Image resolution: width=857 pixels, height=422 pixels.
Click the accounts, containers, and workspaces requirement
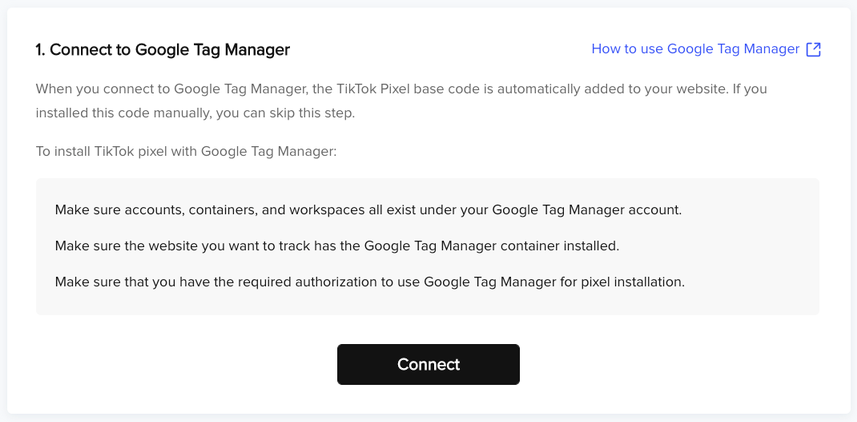[368, 210]
